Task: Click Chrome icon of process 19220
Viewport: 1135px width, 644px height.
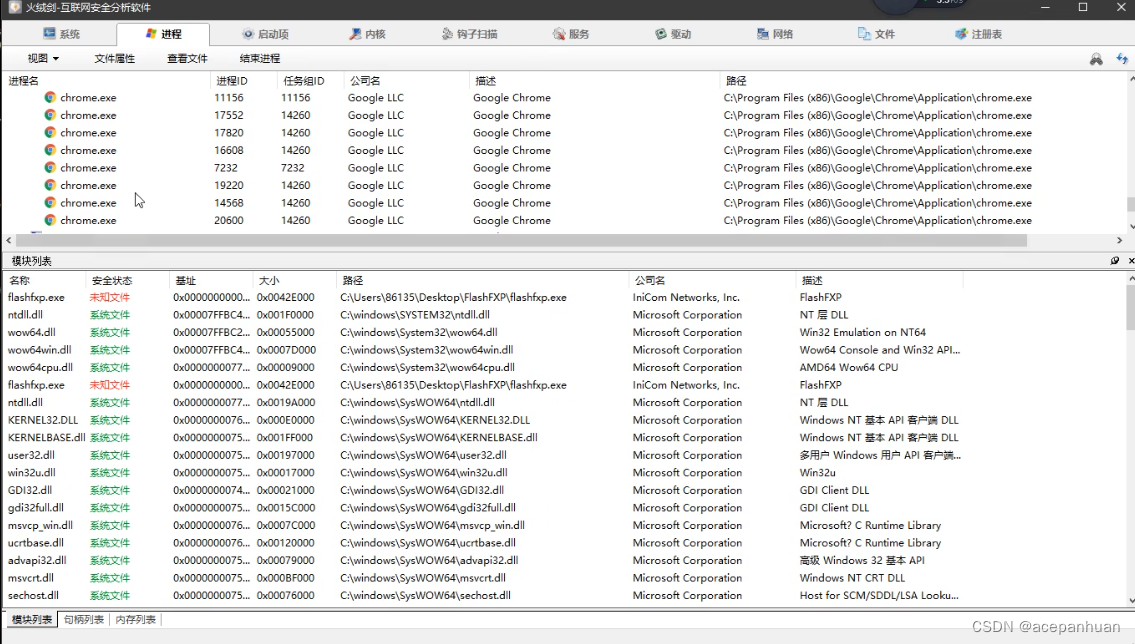Action: tap(50, 185)
